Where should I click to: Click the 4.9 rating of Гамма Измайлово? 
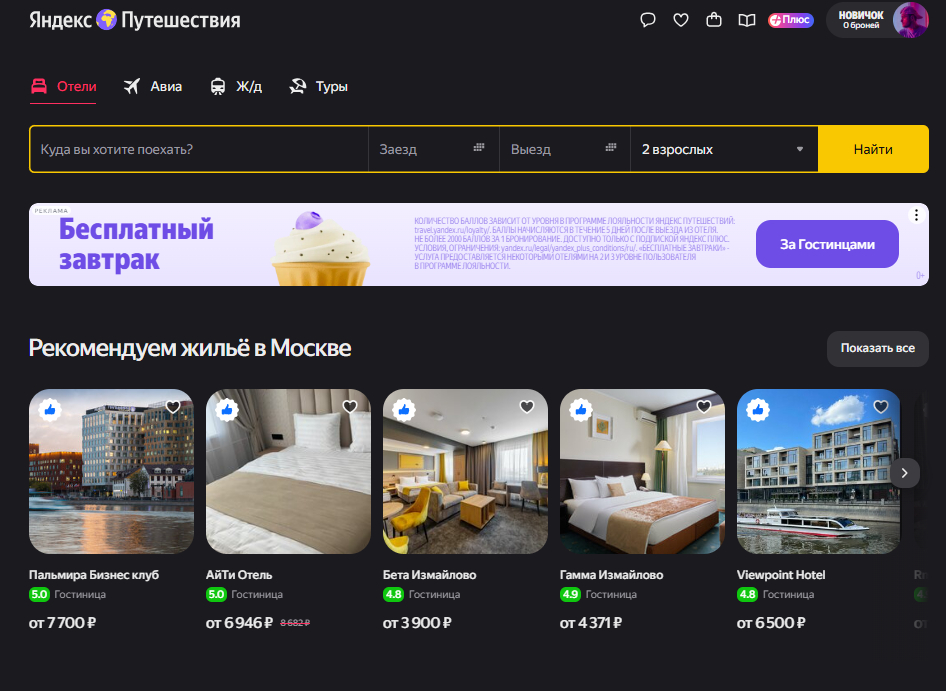point(570,594)
